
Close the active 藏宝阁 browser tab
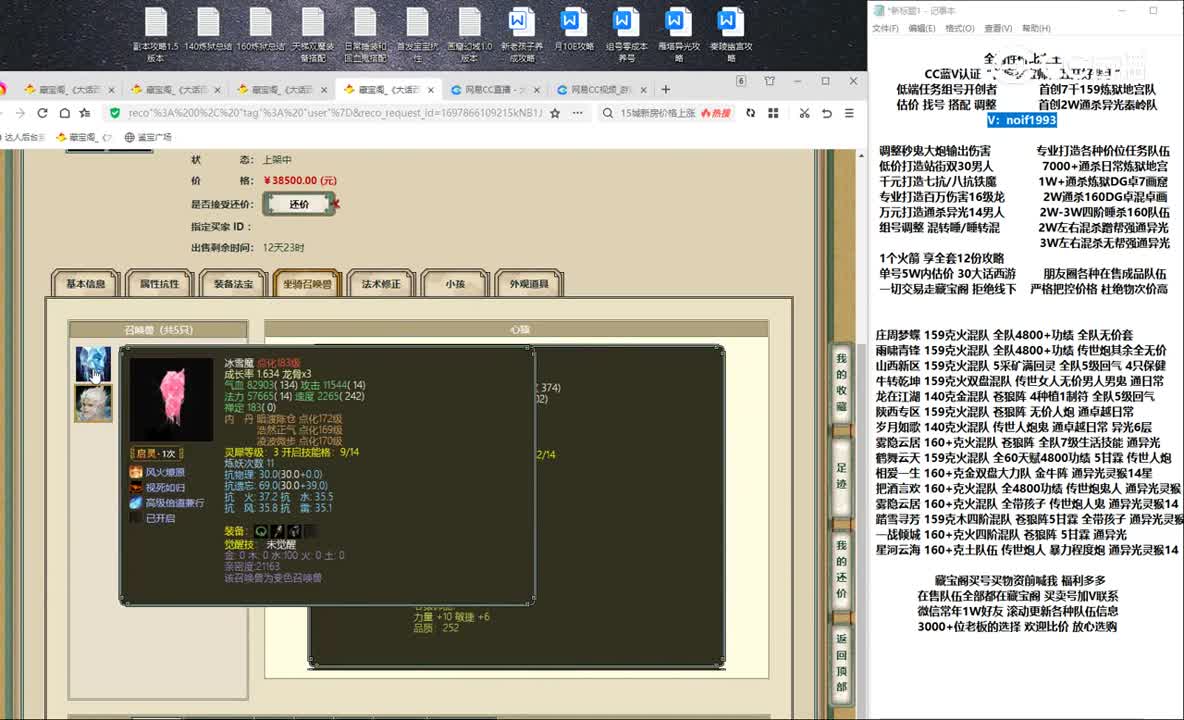click(x=430, y=89)
